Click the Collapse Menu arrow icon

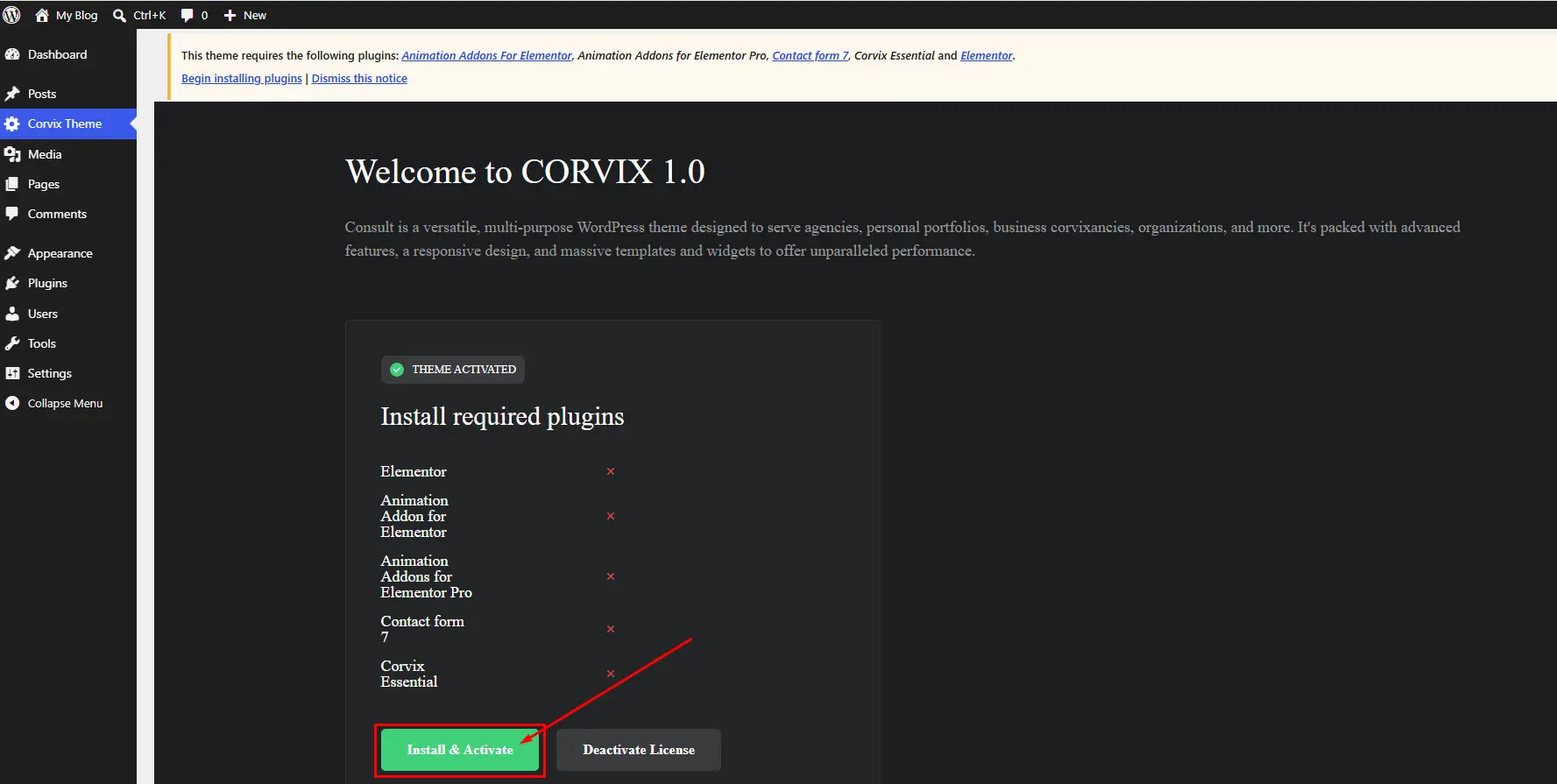tap(12, 403)
